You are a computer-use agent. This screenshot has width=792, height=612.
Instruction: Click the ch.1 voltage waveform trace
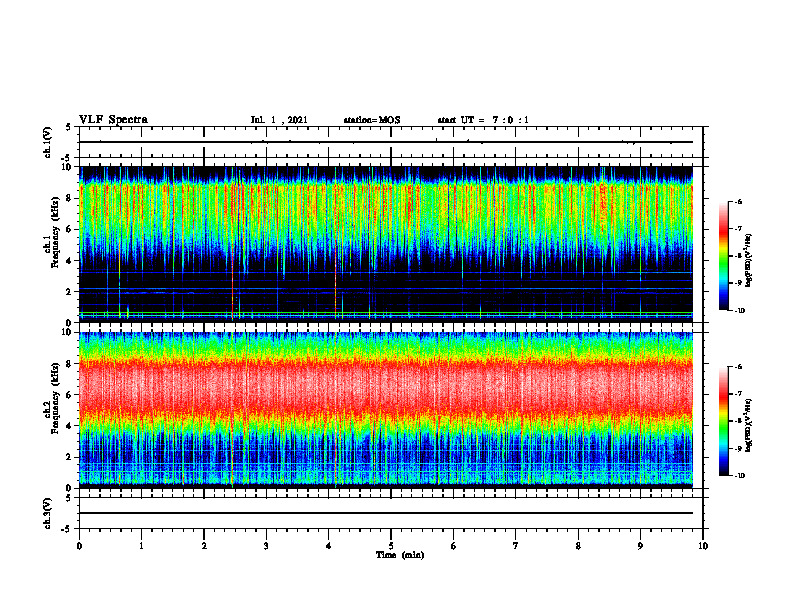(386, 142)
